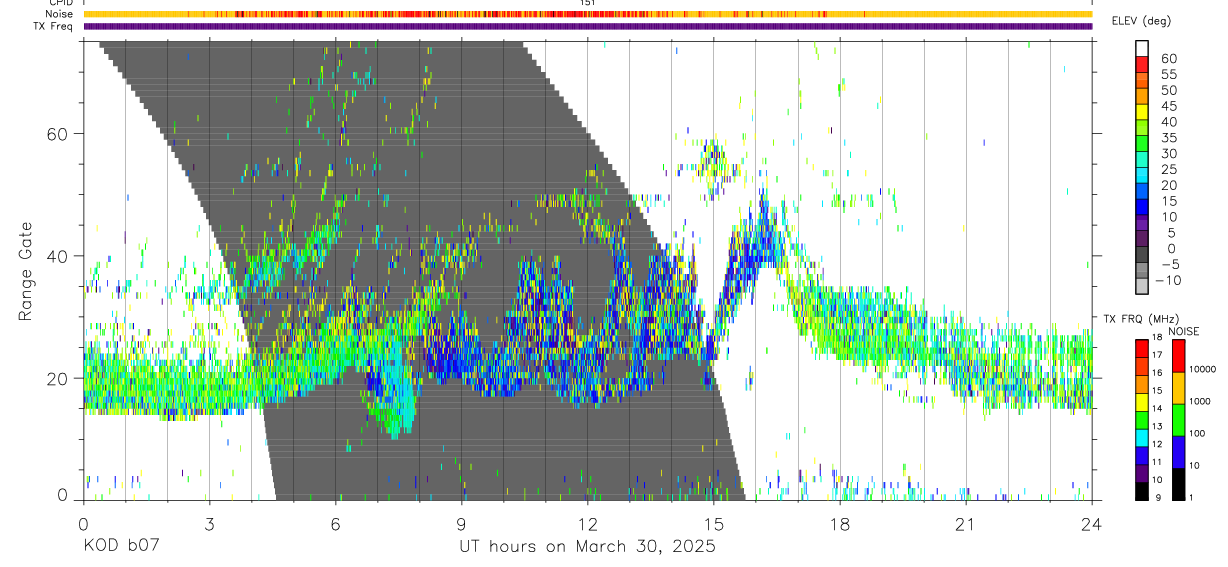
Task: Click the '1000' value in the NOISE legend
Action: pyautogui.click(x=1202, y=401)
